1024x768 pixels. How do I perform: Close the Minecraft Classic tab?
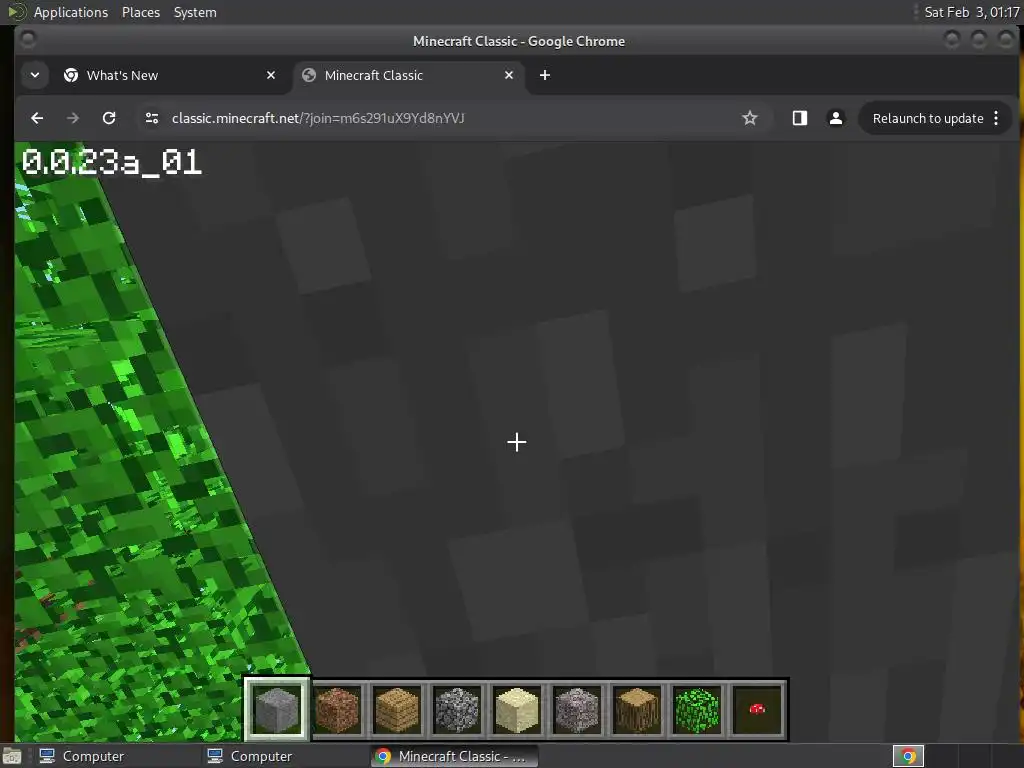point(509,75)
